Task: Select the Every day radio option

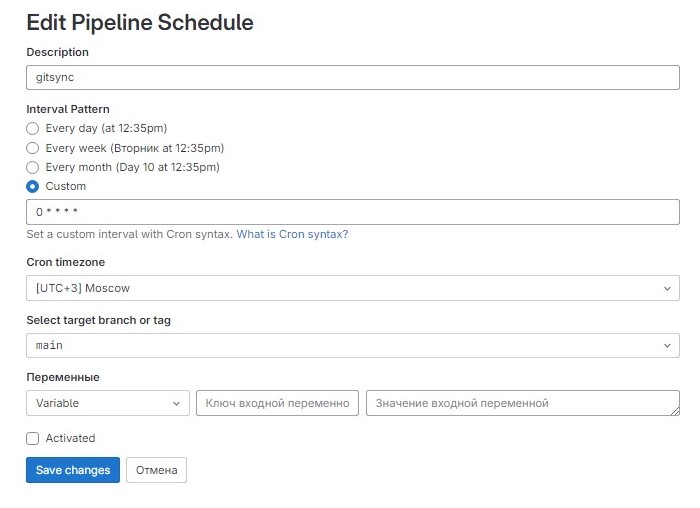Action: click(x=33, y=129)
